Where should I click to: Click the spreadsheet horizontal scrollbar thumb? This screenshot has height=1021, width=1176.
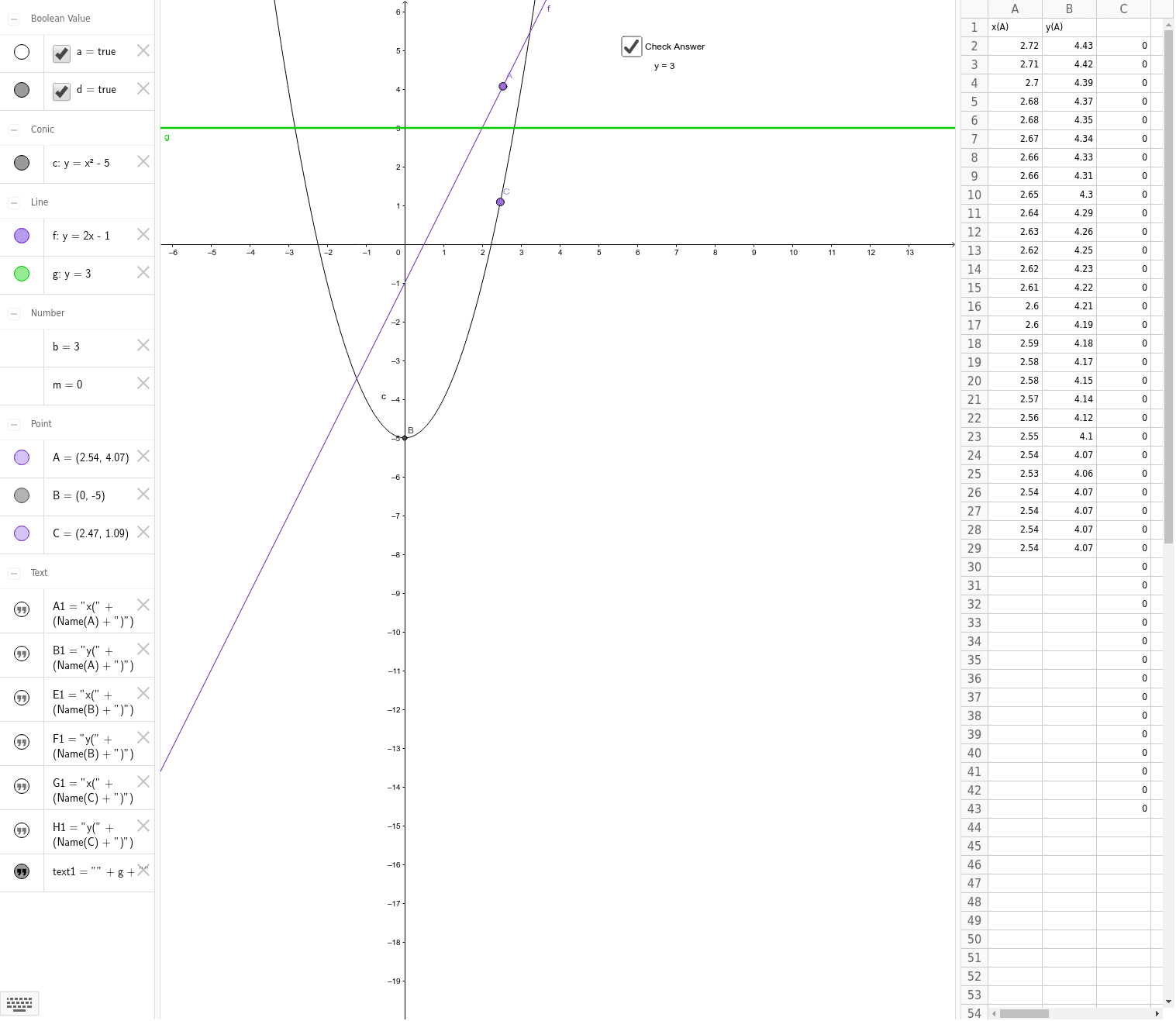(1024, 1013)
